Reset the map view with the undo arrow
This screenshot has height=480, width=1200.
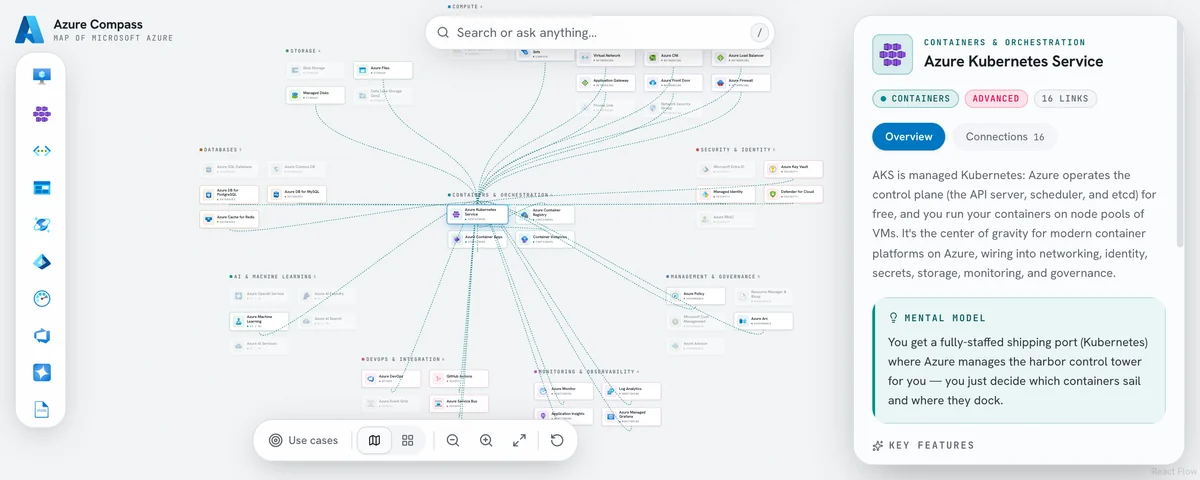pos(557,440)
